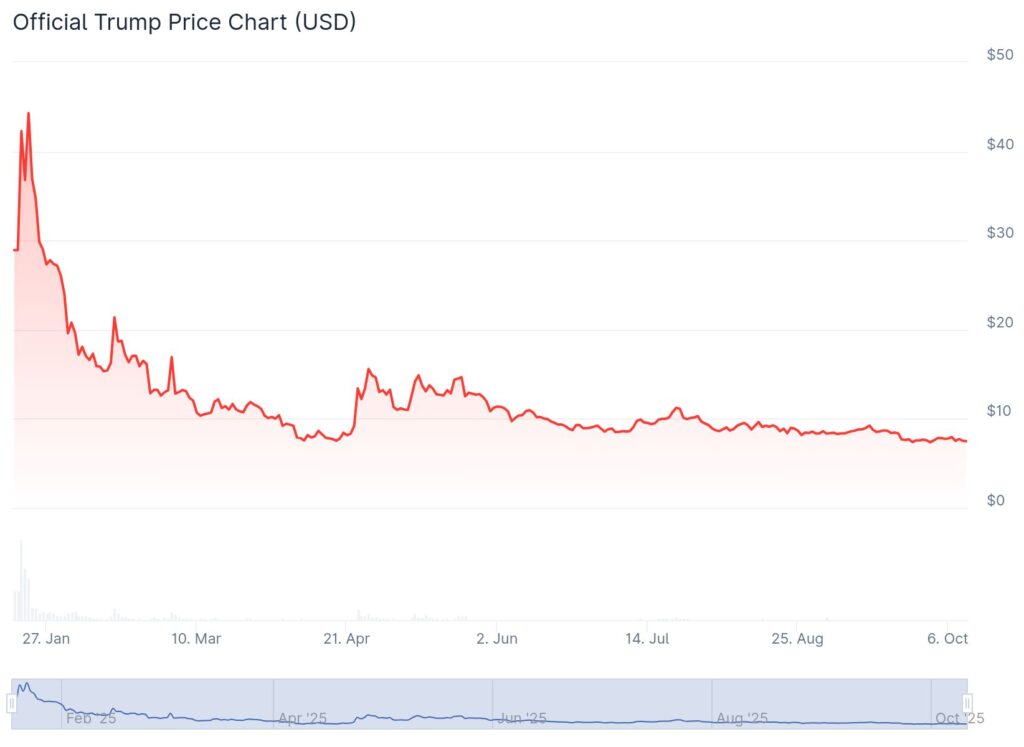Viewport: 1024px width, 747px height.
Task: Select the 6. Oct x-axis date label
Action: [947, 638]
